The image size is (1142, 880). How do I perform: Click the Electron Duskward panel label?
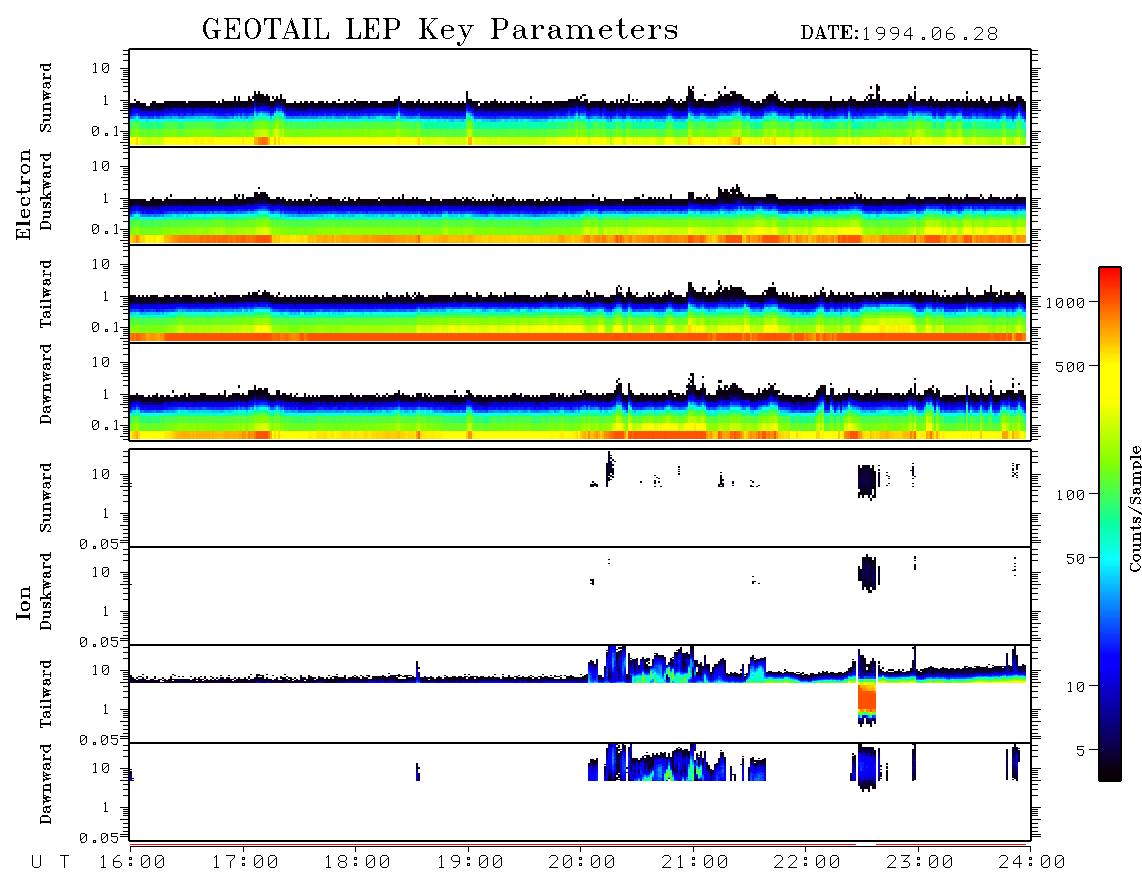[x=46, y=191]
